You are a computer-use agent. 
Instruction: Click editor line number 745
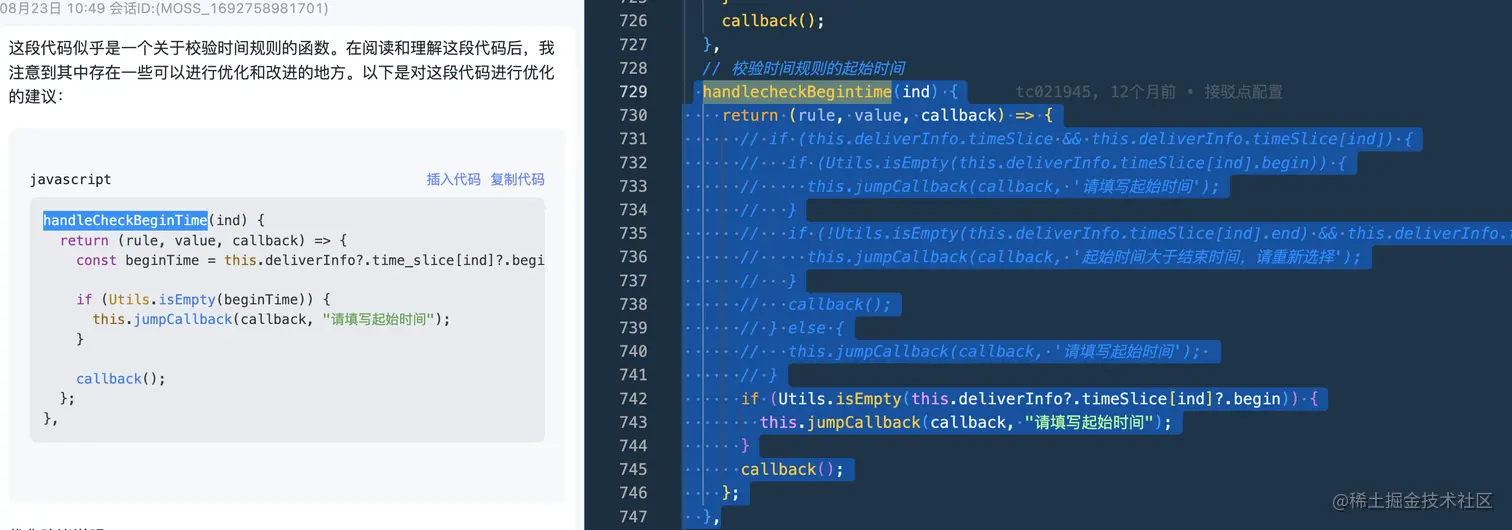pos(634,470)
